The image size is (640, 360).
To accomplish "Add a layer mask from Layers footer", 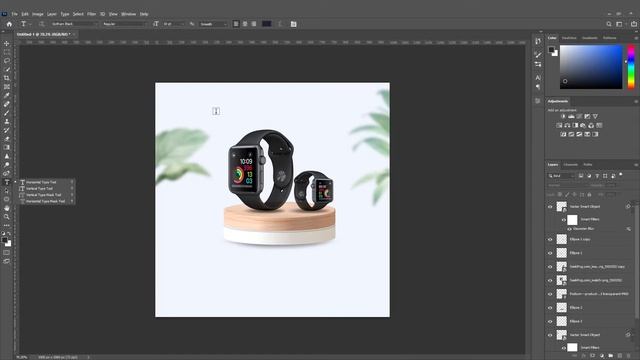I will (593, 356).
